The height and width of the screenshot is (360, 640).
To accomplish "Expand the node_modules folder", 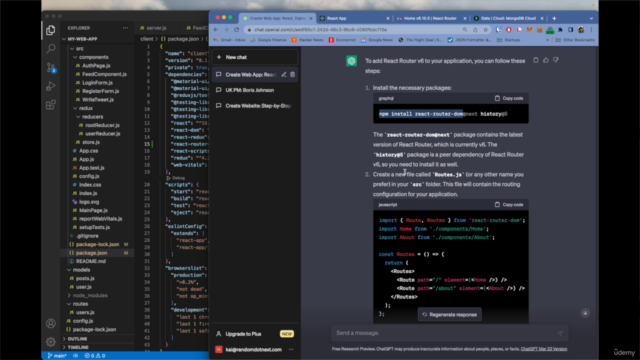I will click(x=90, y=296).
